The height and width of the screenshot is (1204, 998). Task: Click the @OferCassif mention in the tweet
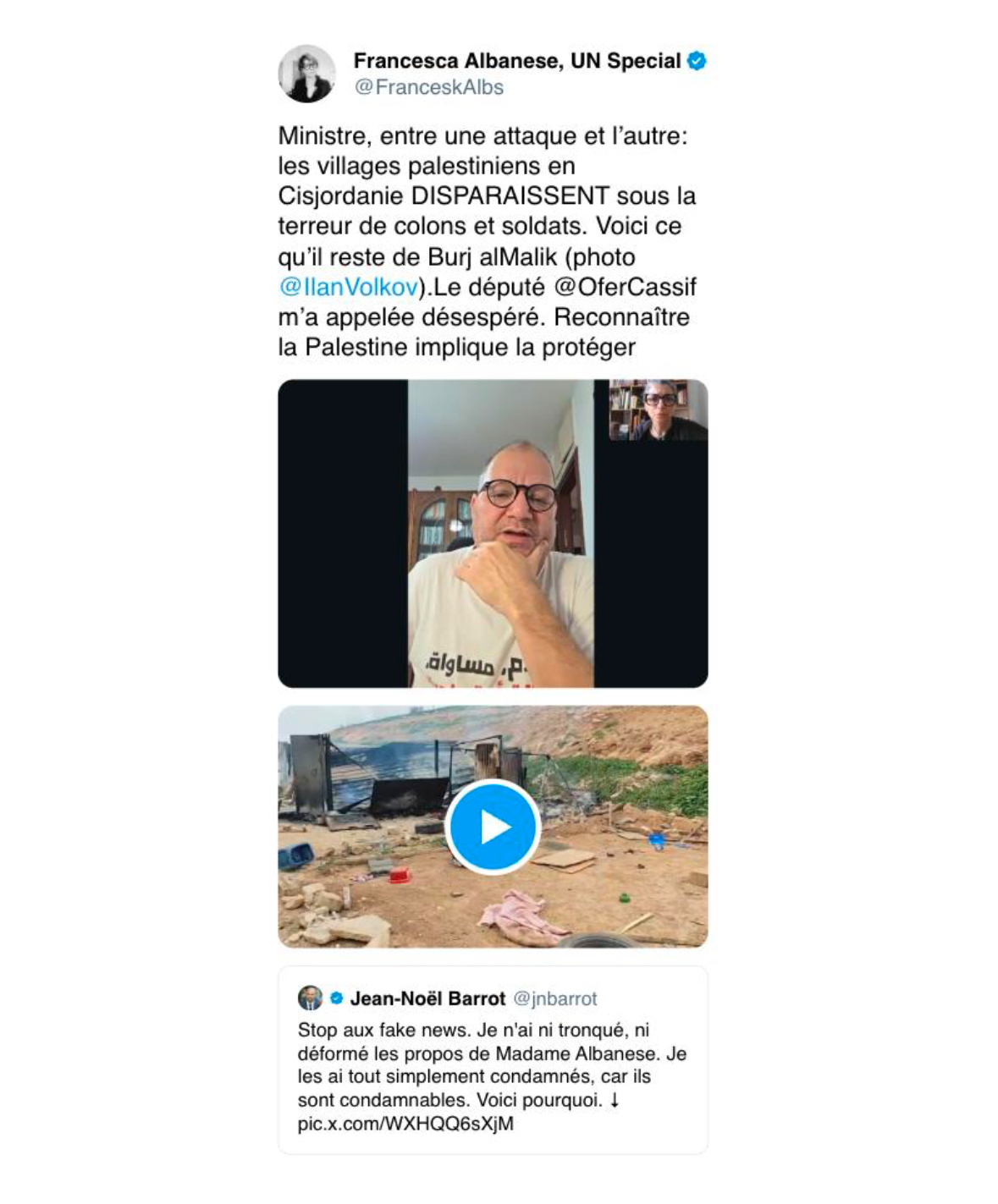pyautogui.click(x=625, y=287)
